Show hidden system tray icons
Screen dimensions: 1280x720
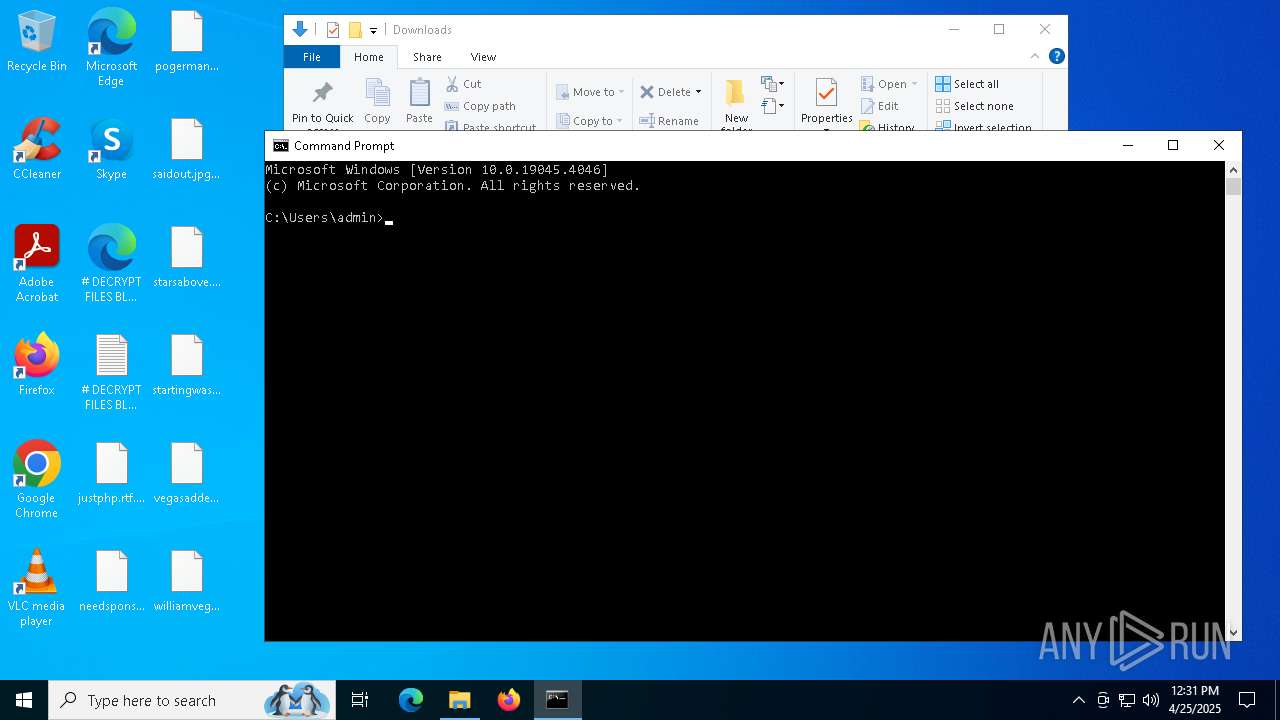coord(1078,700)
